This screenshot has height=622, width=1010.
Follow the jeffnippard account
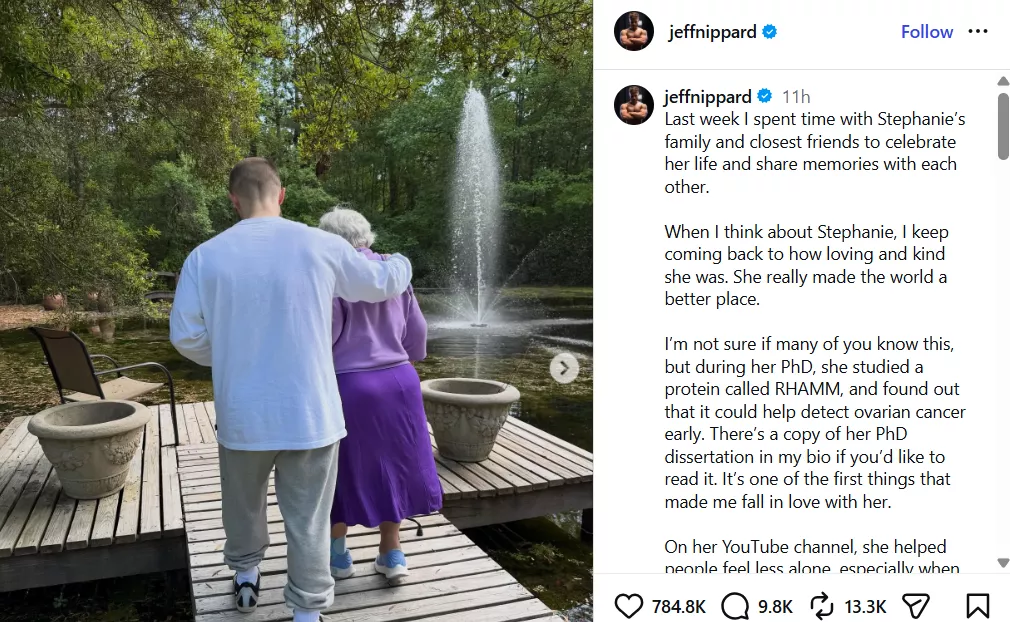[926, 32]
